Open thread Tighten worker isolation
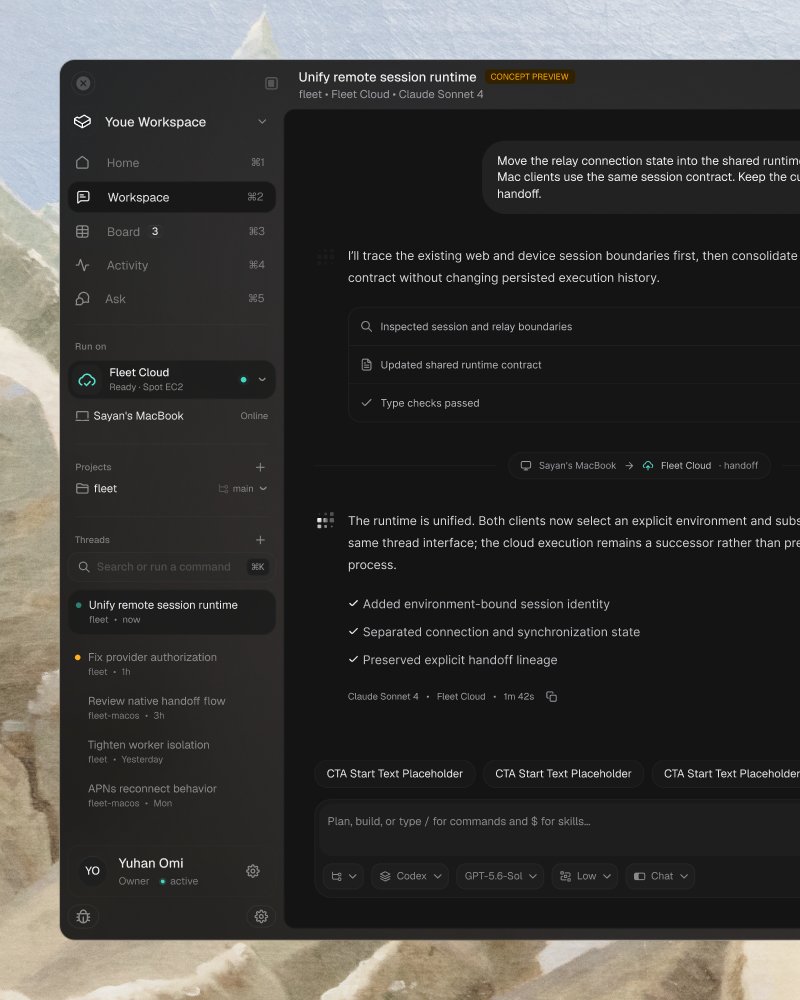This screenshot has width=800, height=1000. pyautogui.click(x=172, y=751)
